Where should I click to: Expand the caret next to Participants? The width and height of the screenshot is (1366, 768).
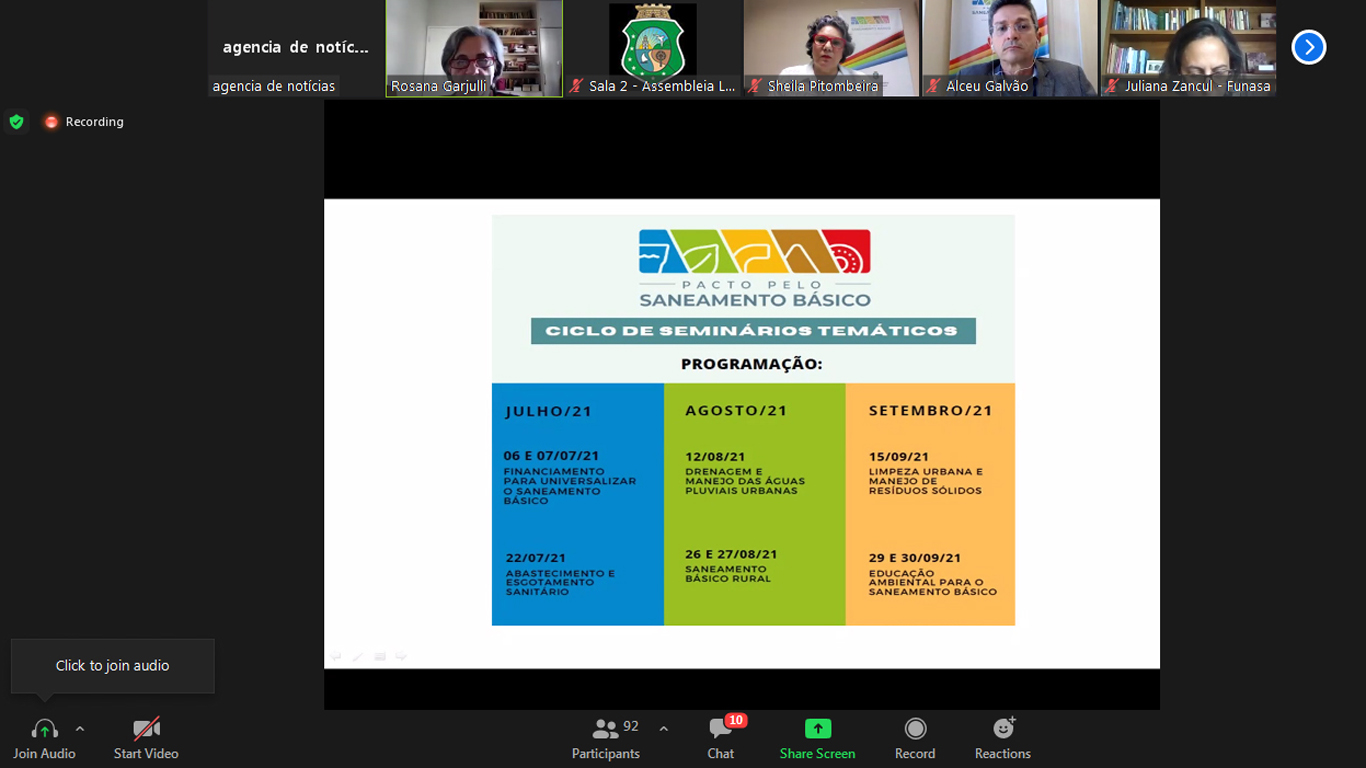[x=663, y=729]
